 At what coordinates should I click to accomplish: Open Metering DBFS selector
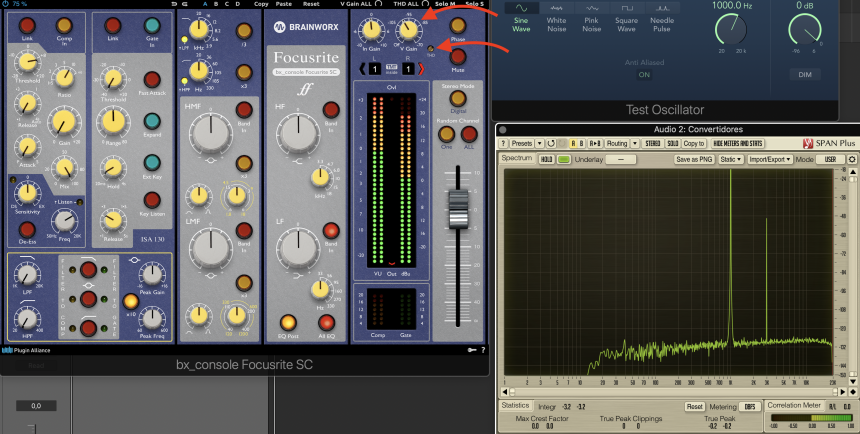pos(749,407)
